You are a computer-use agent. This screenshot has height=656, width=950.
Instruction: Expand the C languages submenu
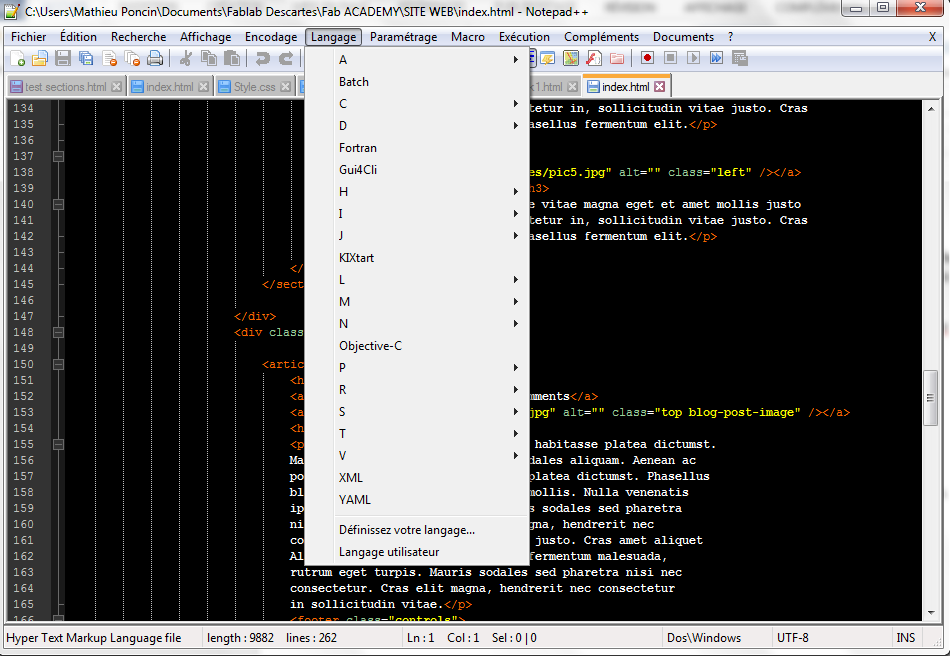(417, 104)
